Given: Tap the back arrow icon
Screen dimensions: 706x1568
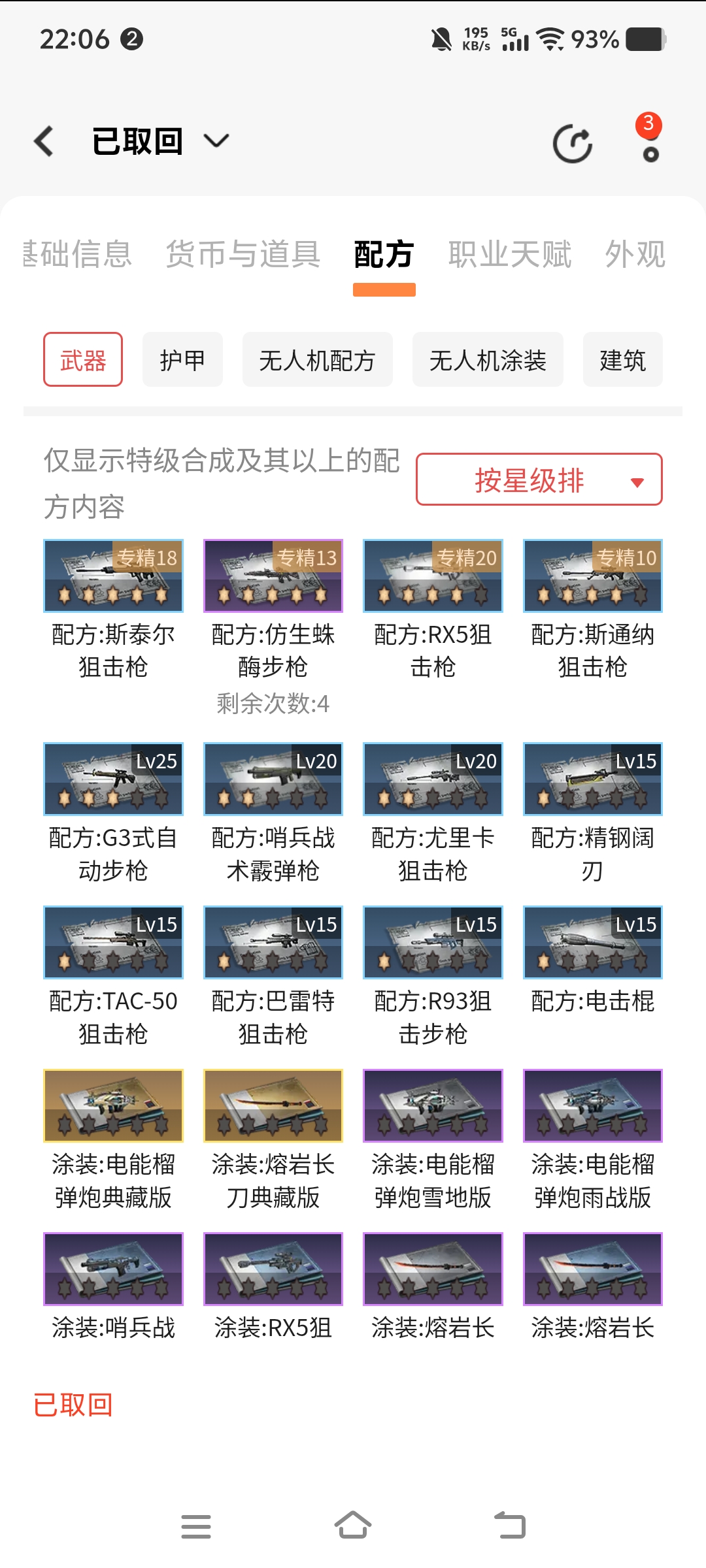Looking at the screenshot, I should (x=44, y=141).
